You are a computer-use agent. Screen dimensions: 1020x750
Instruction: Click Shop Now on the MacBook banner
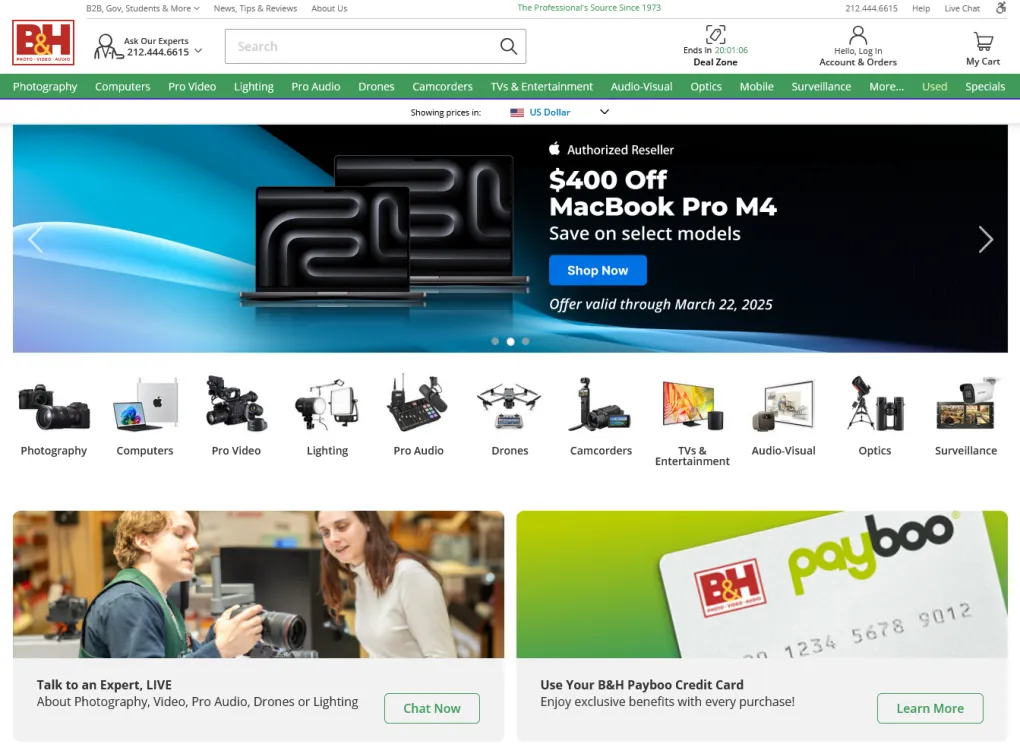(597, 270)
